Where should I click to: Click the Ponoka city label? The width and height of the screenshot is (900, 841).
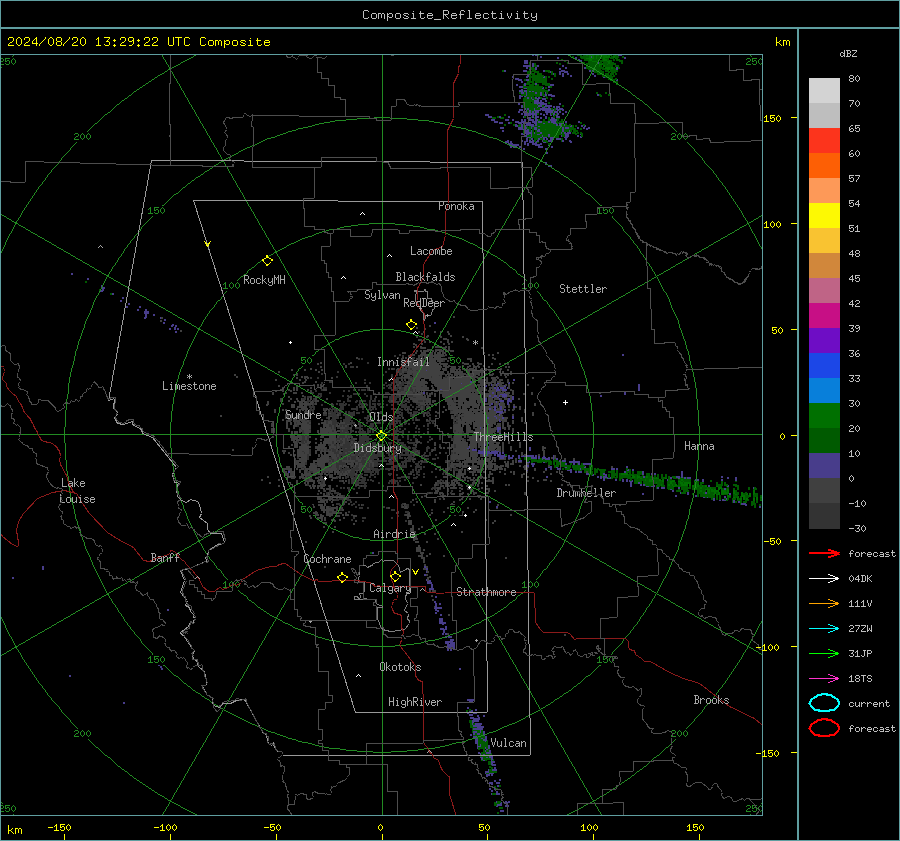tap(456, 206)
